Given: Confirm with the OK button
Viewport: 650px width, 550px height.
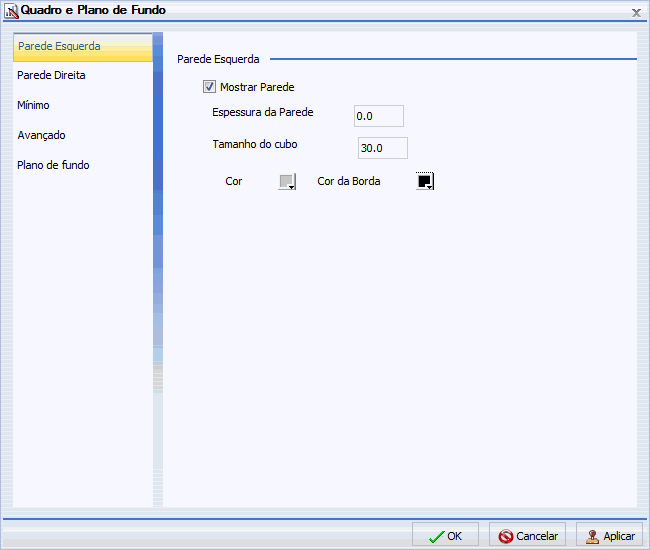Looking at the screenshot, I should coord(445,535).
